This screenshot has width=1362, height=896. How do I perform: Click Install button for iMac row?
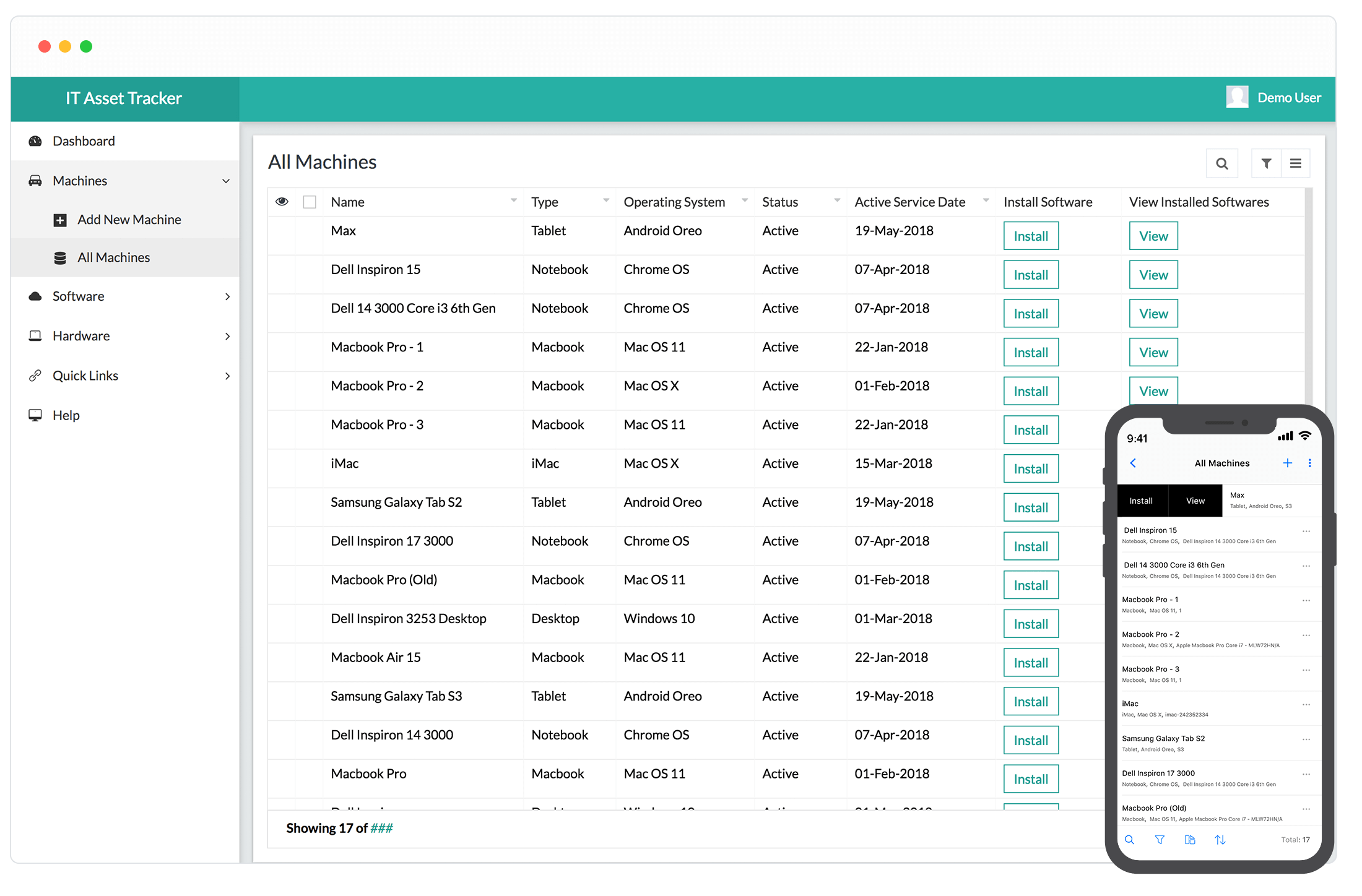pyautogui.click(x=1030, y=467)
